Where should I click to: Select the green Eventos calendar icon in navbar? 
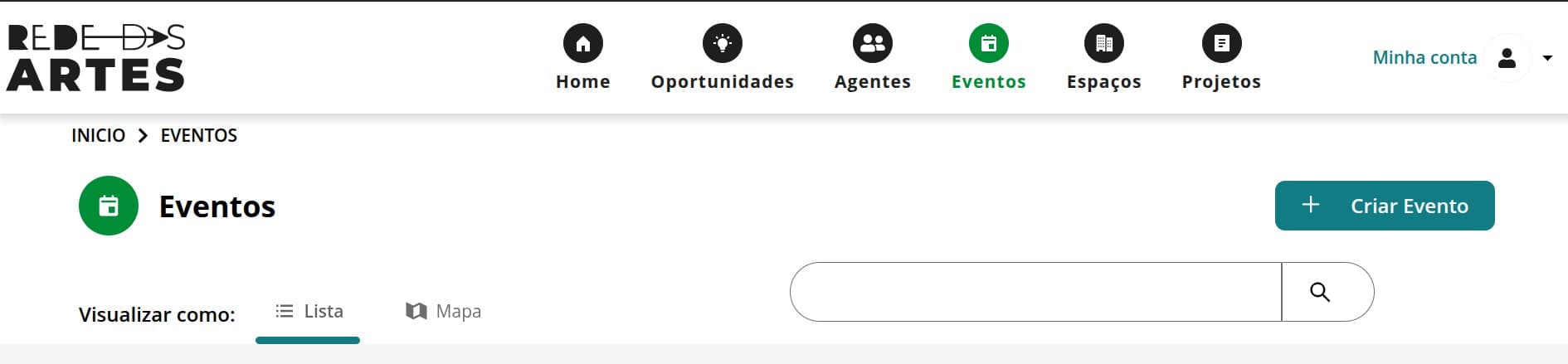[x=989, y=43]
